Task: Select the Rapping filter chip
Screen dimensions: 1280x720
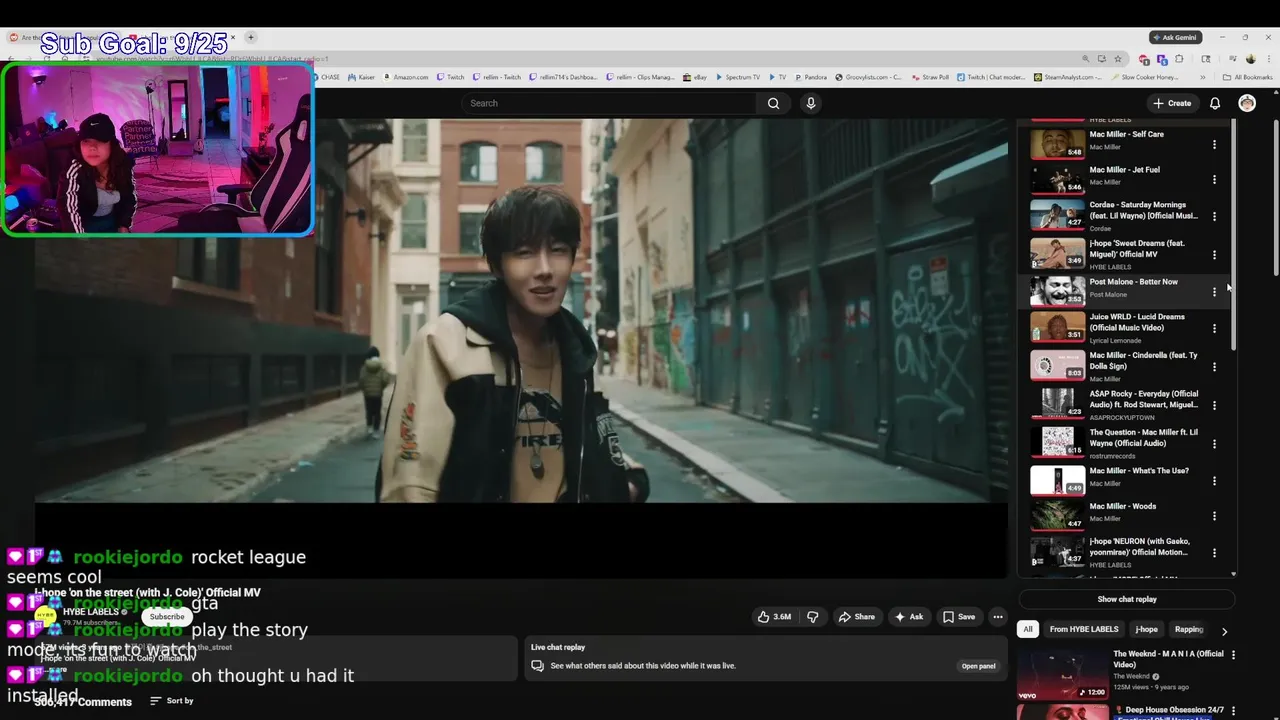Action: pyautogui.click(x=1189, y=629)
